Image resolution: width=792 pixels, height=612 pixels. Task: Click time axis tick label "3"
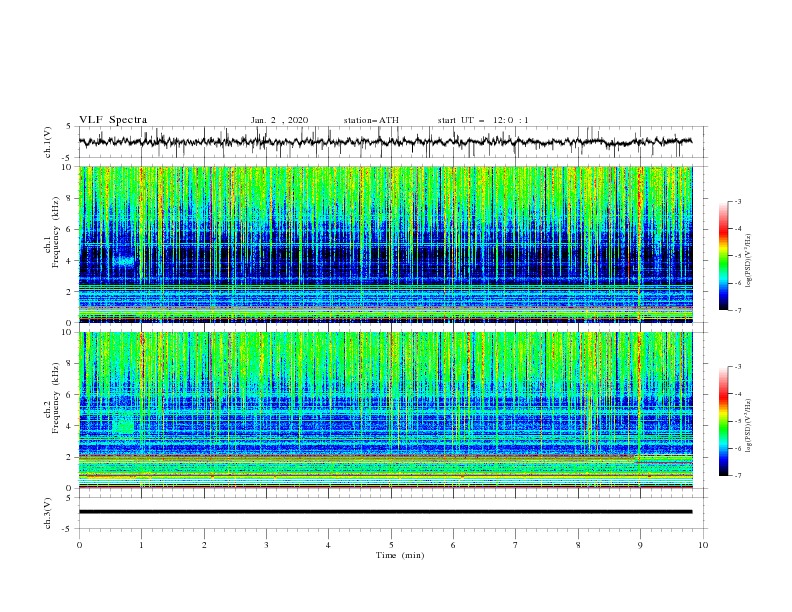(266, 545)
